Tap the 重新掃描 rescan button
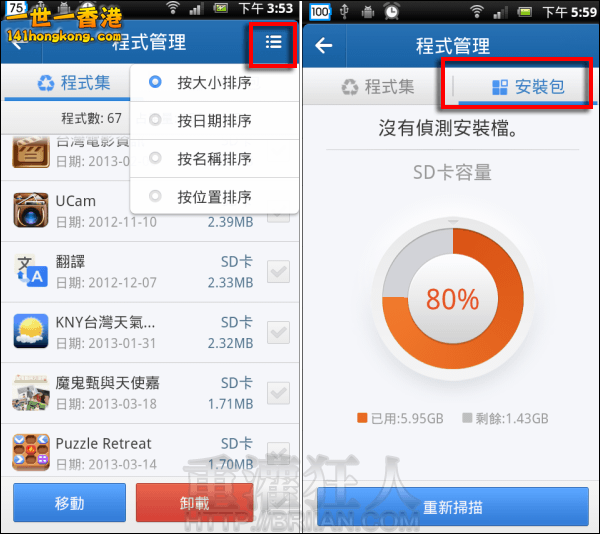This screenshot has width=600, height=534. tap(453, 507)
